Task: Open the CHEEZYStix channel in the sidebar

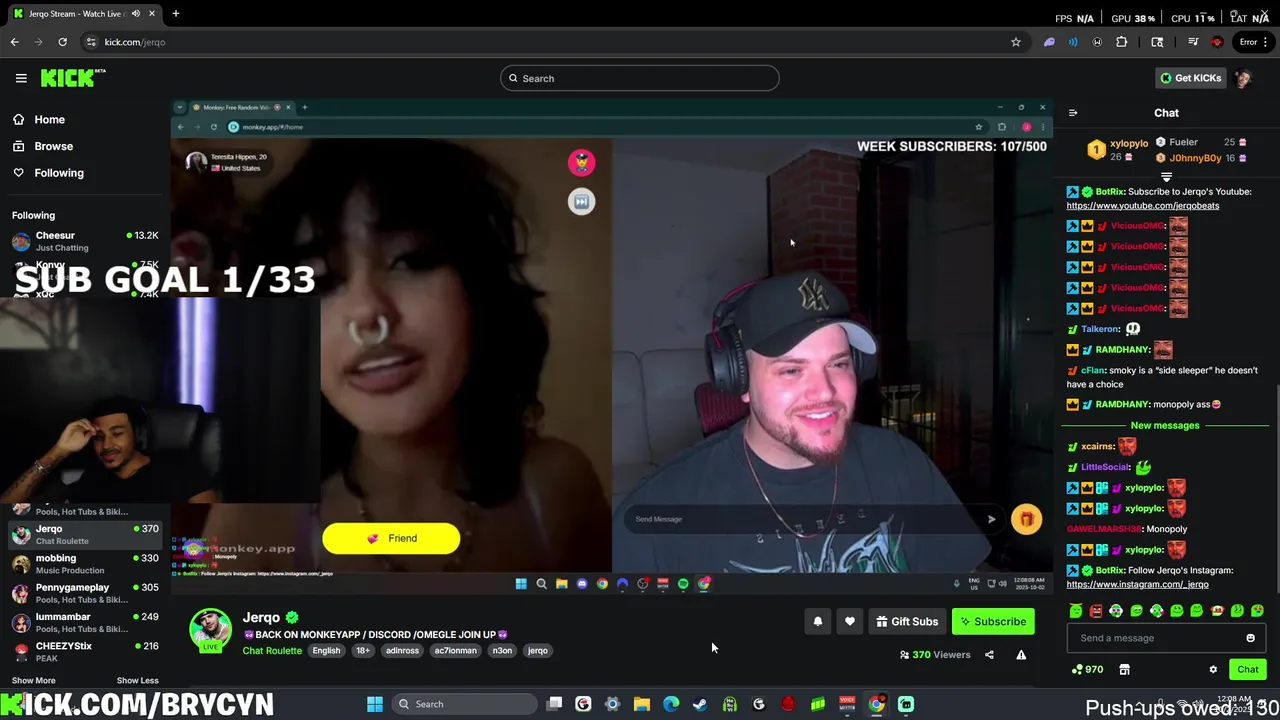Action: [x=84, y=651]
